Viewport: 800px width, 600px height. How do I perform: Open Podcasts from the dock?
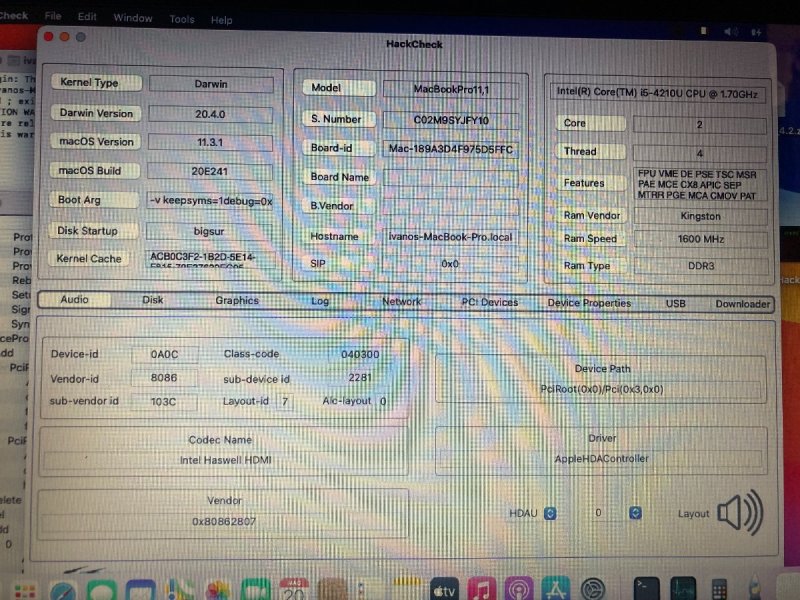[519, 590]
